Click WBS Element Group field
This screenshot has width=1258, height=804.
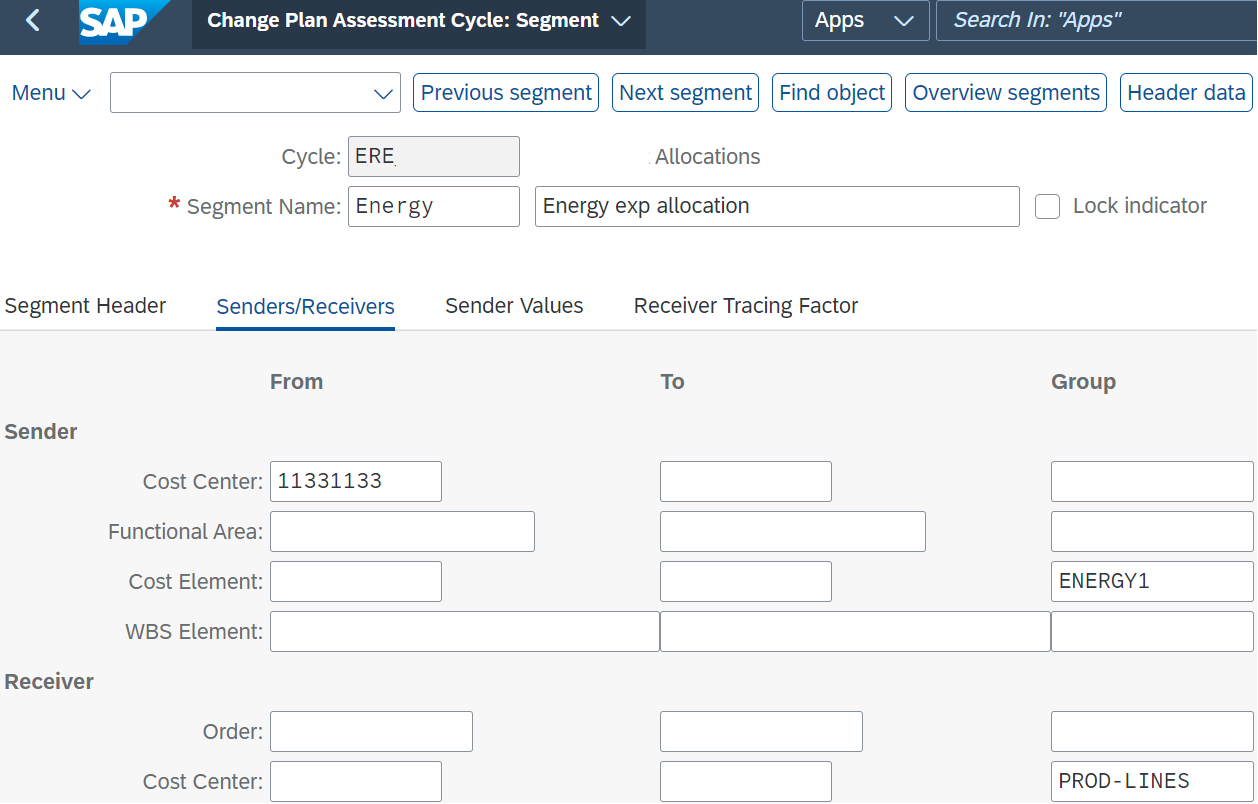(x=1152, y=631)
